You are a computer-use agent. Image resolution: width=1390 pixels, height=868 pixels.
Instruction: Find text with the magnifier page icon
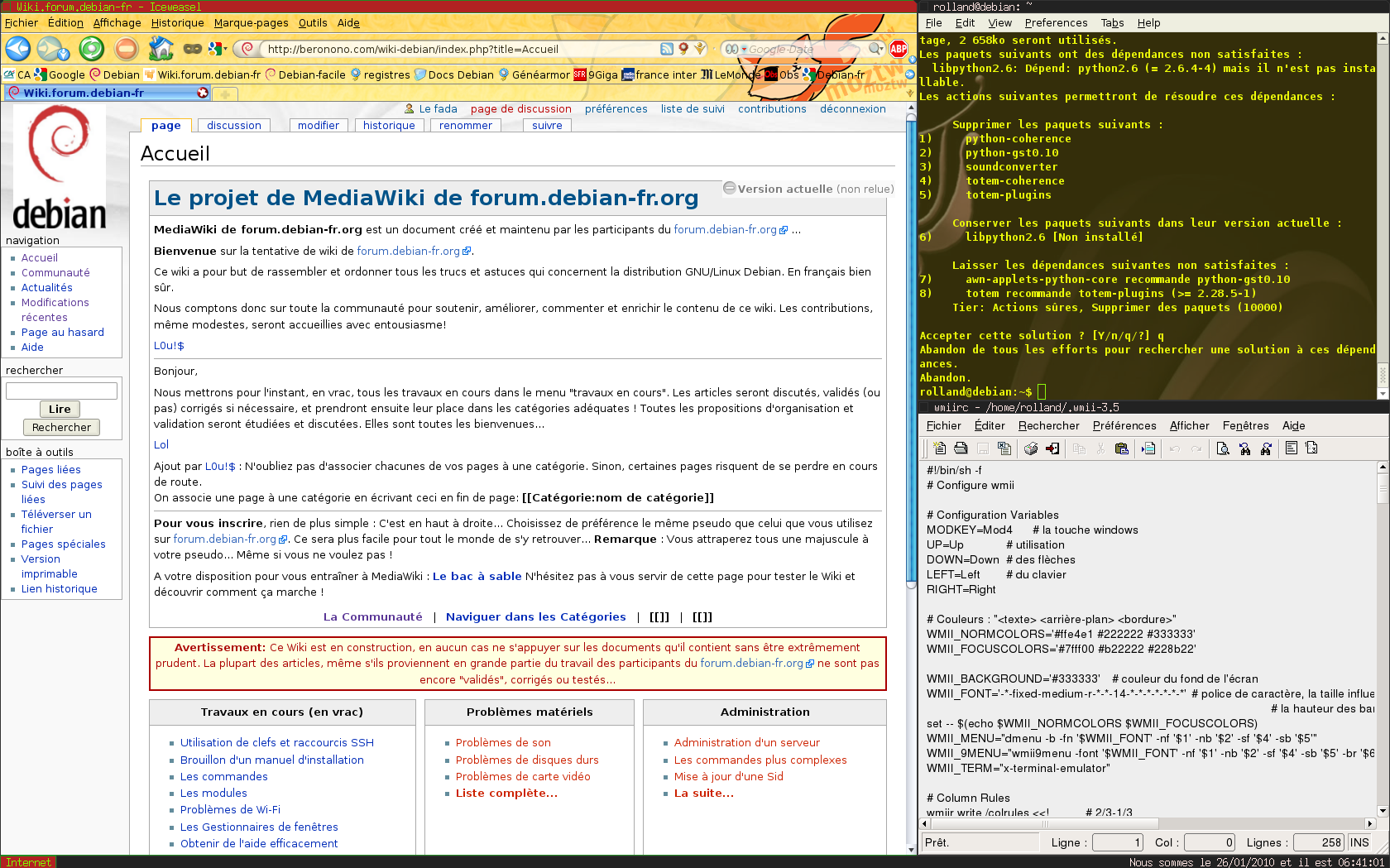point(1223,448)
